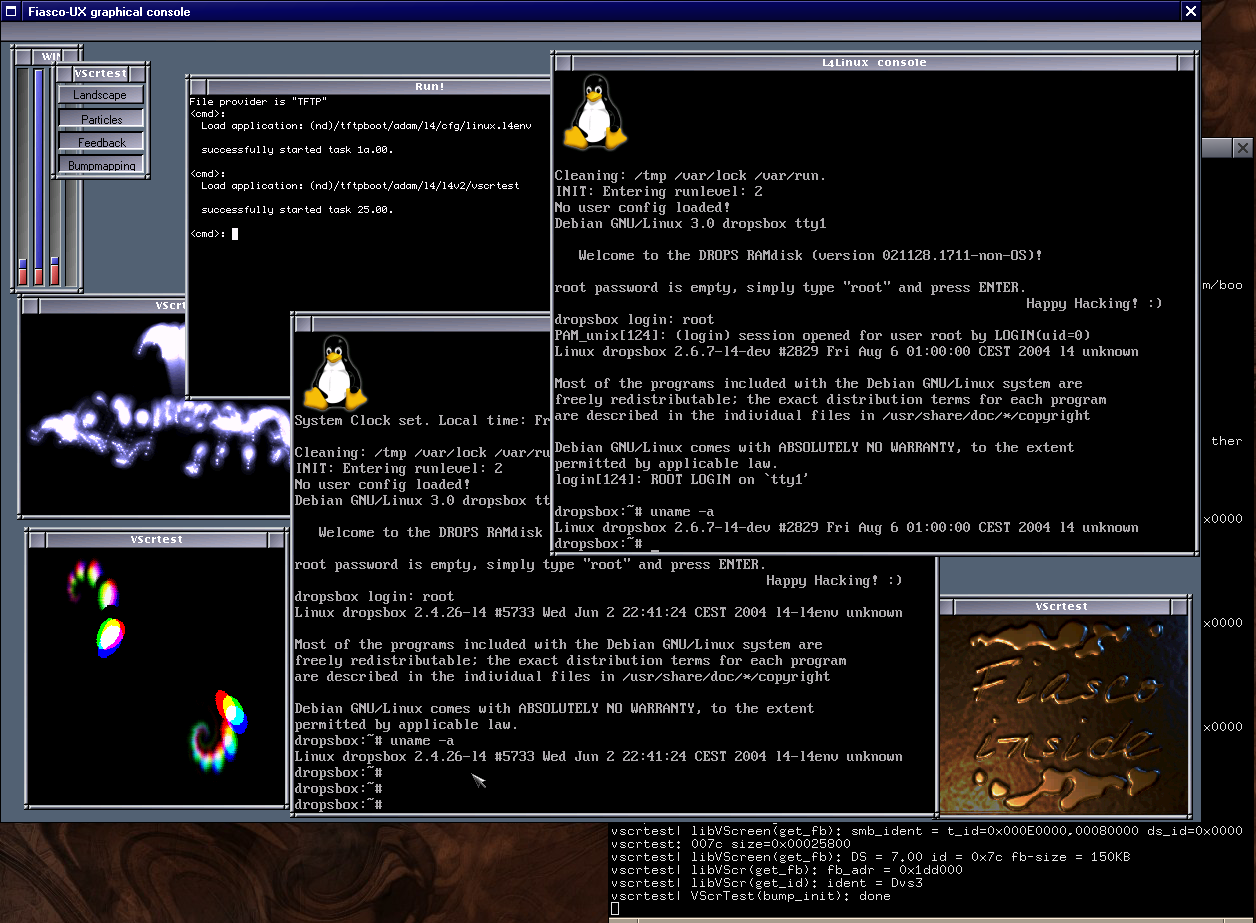
Task: Close the Fiasco-UX graphical console window
Action: [1190, 11]
